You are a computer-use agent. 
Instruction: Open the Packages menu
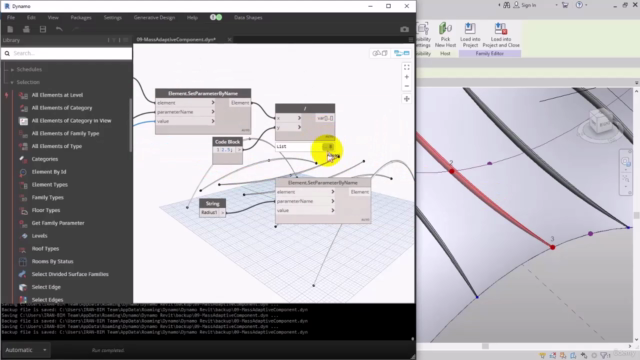pos(81,18)
